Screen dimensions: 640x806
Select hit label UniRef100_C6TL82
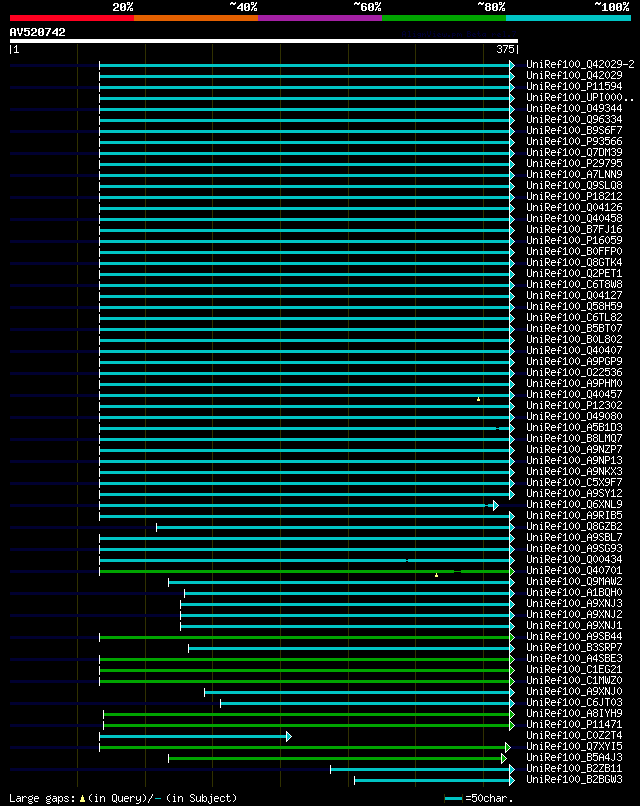coord(574,317)
